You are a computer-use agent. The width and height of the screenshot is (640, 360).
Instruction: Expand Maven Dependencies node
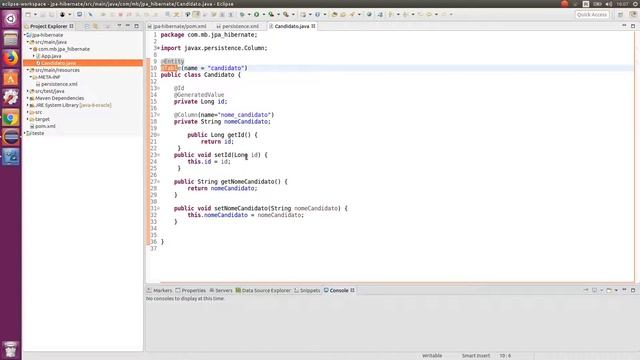pos(28,98)
